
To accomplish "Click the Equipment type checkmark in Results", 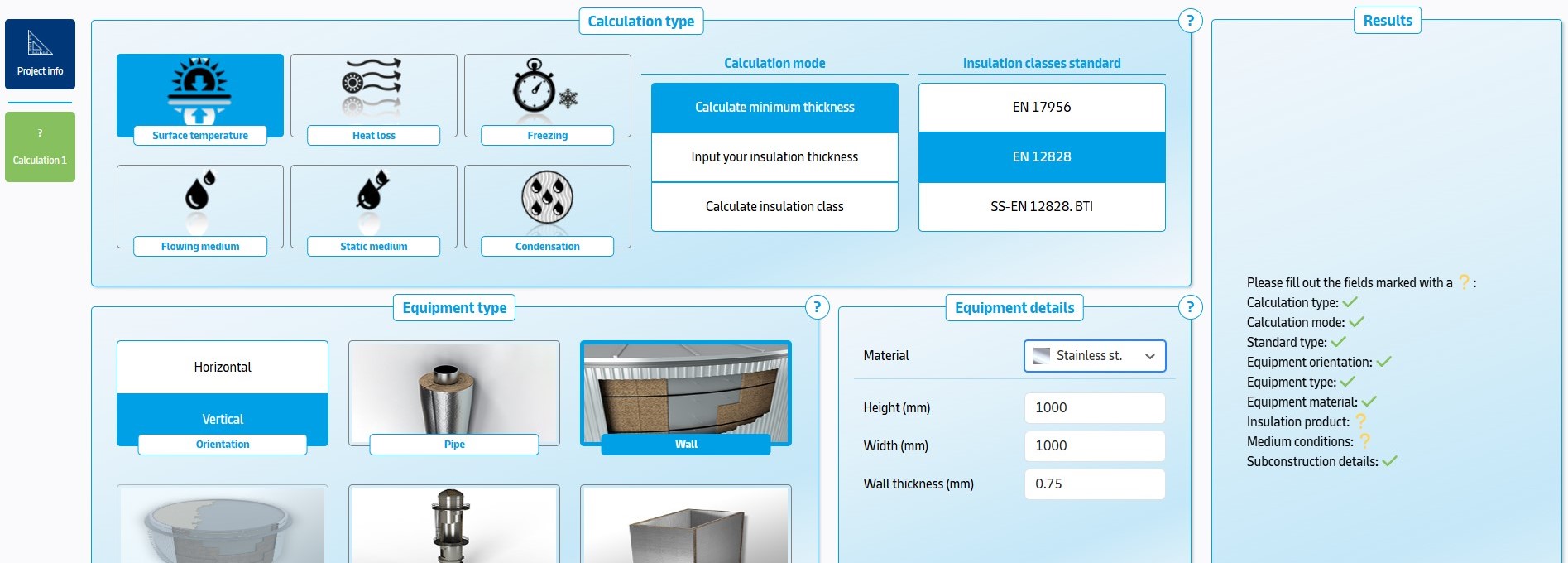I will tap(1347, 382).
